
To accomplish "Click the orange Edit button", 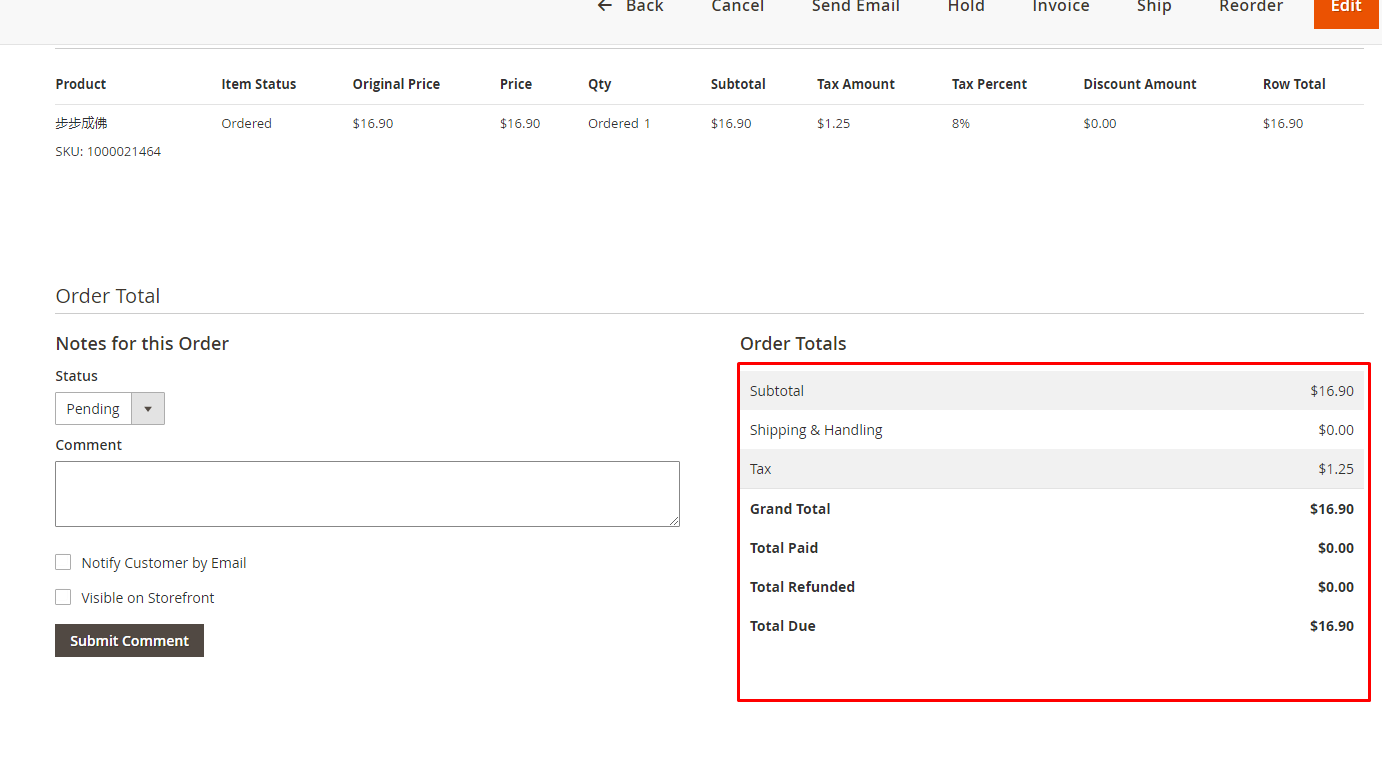I will pyautogui.click(x=1345, y=7).
